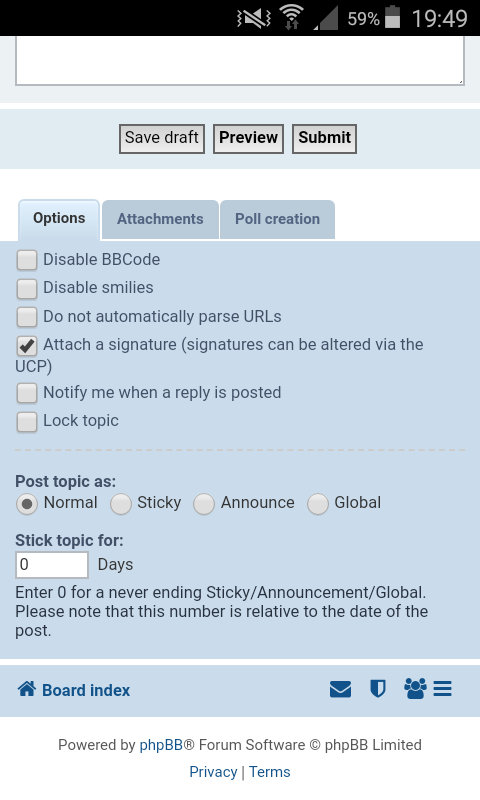
Task: Enable the Disable BBCode checkbox
Action: [x=27, y=260]
